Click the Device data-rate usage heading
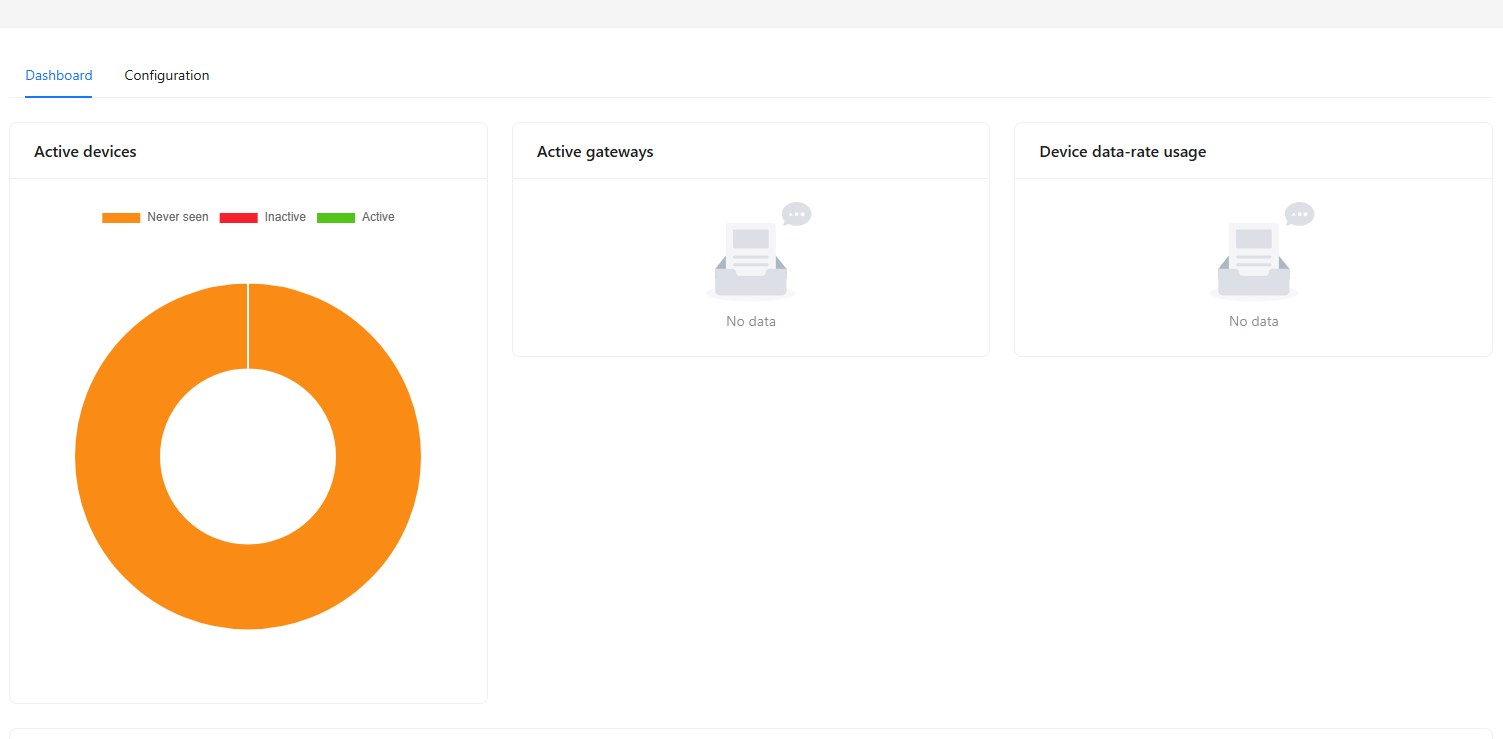 point(1122,152)
